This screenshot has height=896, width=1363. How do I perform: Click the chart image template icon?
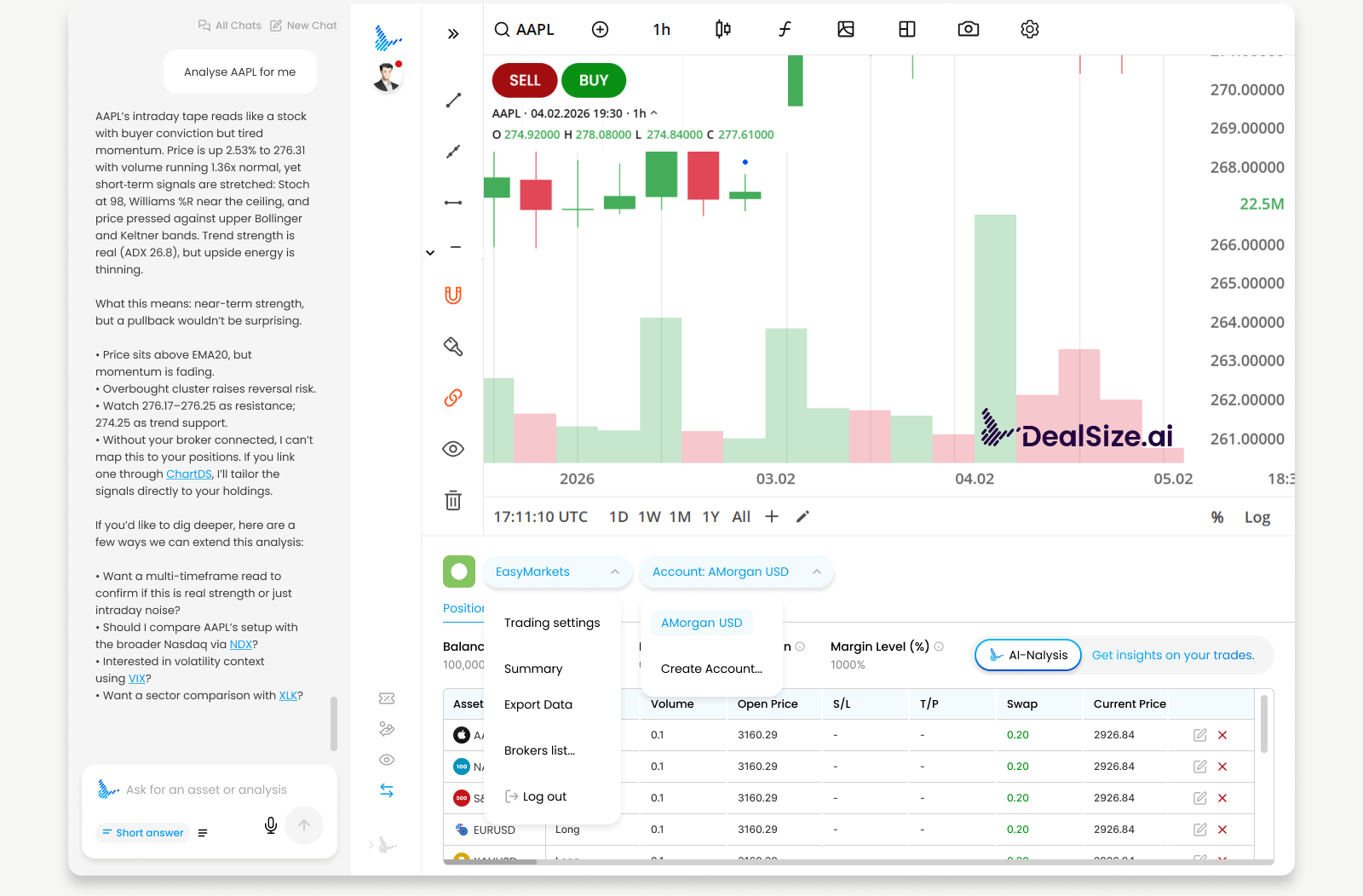(x=846, y=30)
